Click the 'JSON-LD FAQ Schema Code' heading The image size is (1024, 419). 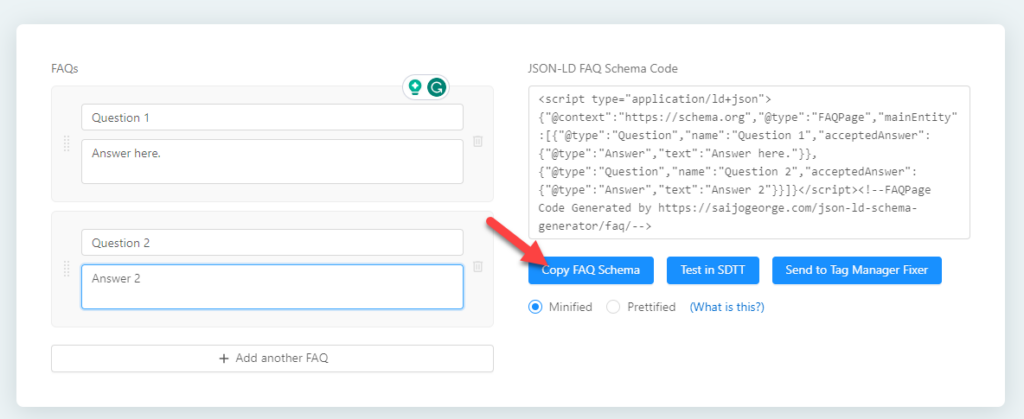[603, 68]
